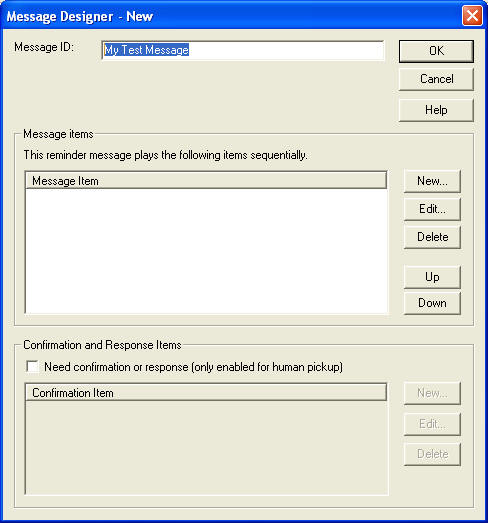The height and width of the screenshot is (523, 488).
Task: Move the message item Up
Action: pos(432,277)
